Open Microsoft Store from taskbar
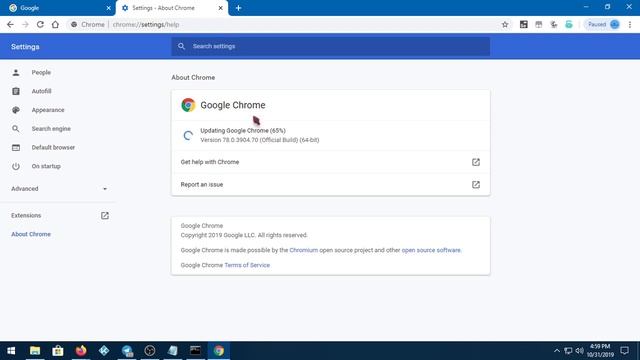This screenshot has width=640, height=360. click(x=58, y=351)
